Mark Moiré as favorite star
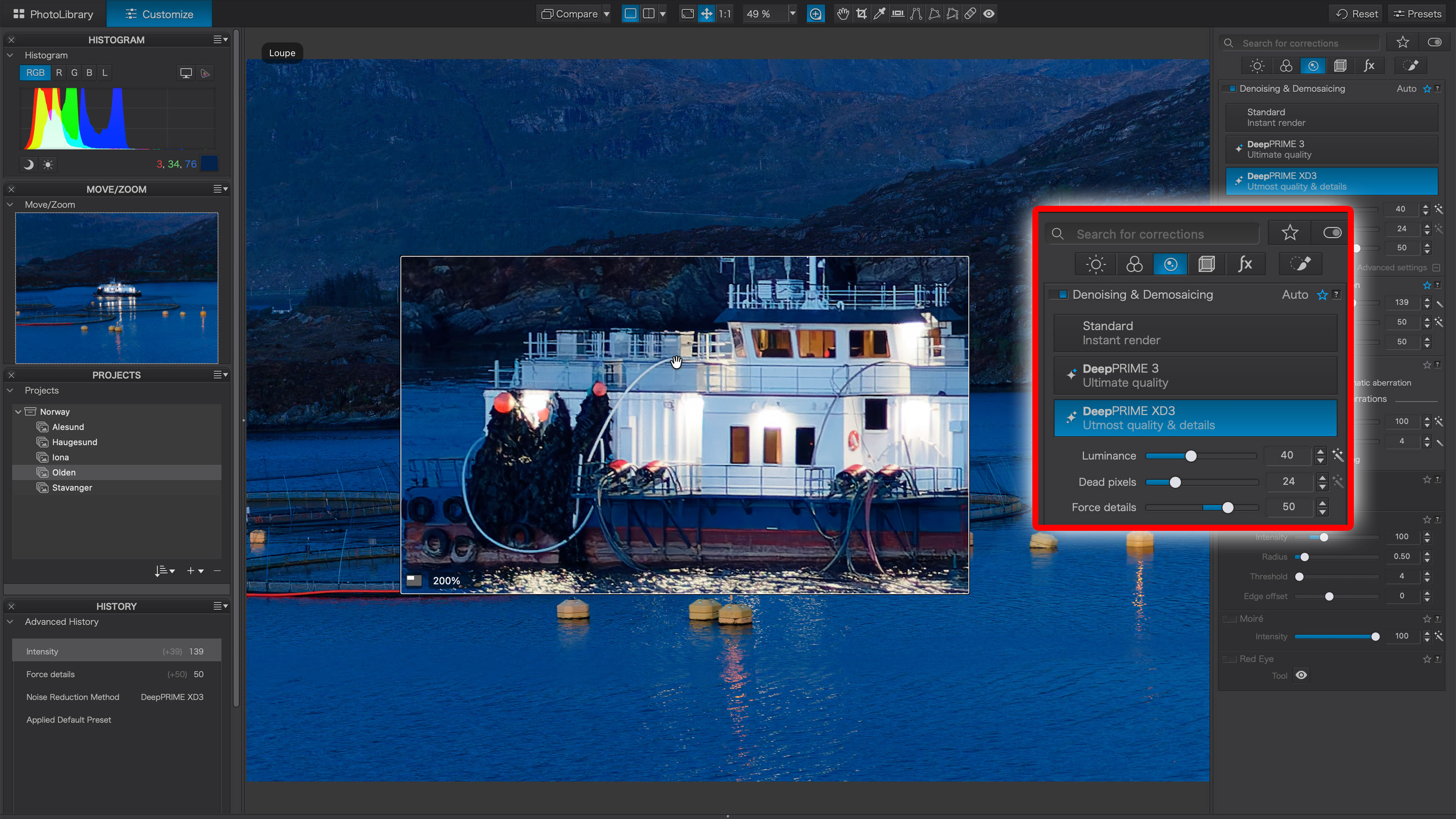1456x819 pixels. pos(1427,619)
